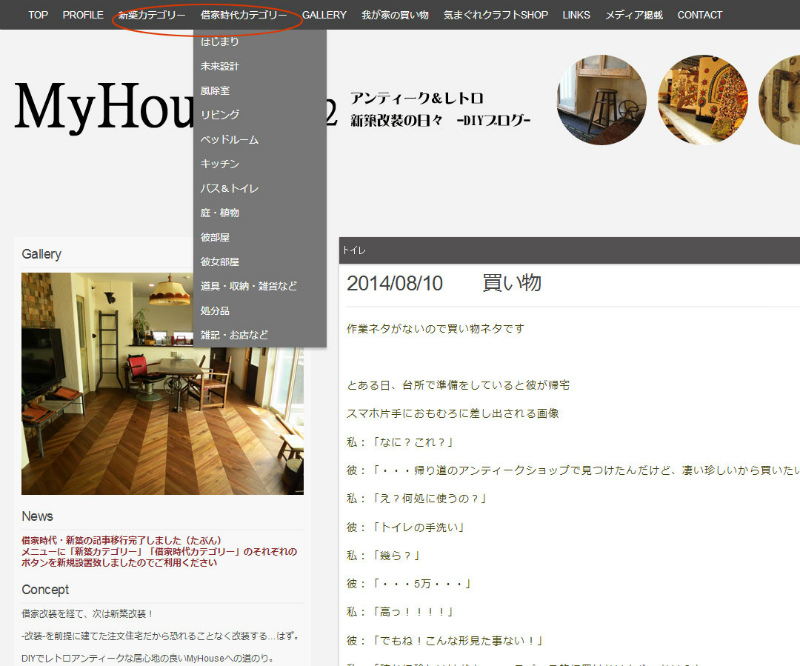800x666 pixels.
Task: Open the CONTACT page
Action: [700, 15]
